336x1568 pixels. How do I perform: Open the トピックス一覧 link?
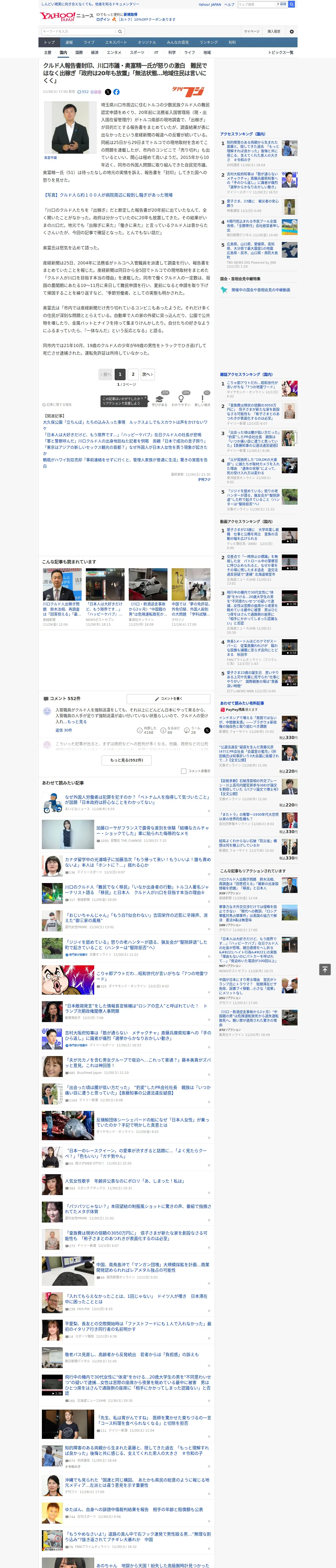pos(281,52)
